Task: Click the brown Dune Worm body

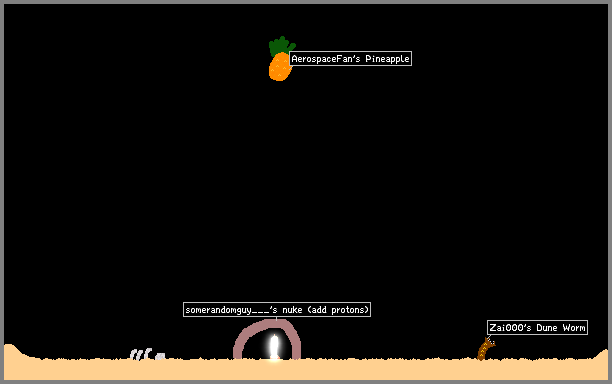Action: (484, 350)
